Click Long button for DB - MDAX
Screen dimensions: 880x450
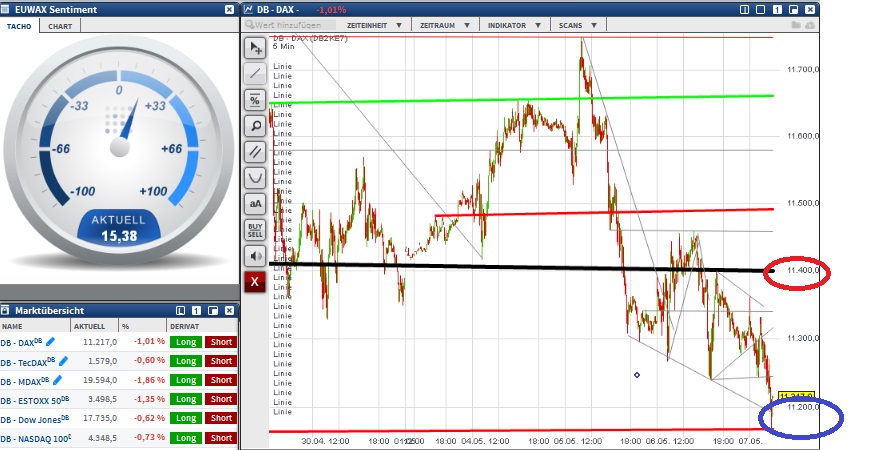(x=186, y=380)
